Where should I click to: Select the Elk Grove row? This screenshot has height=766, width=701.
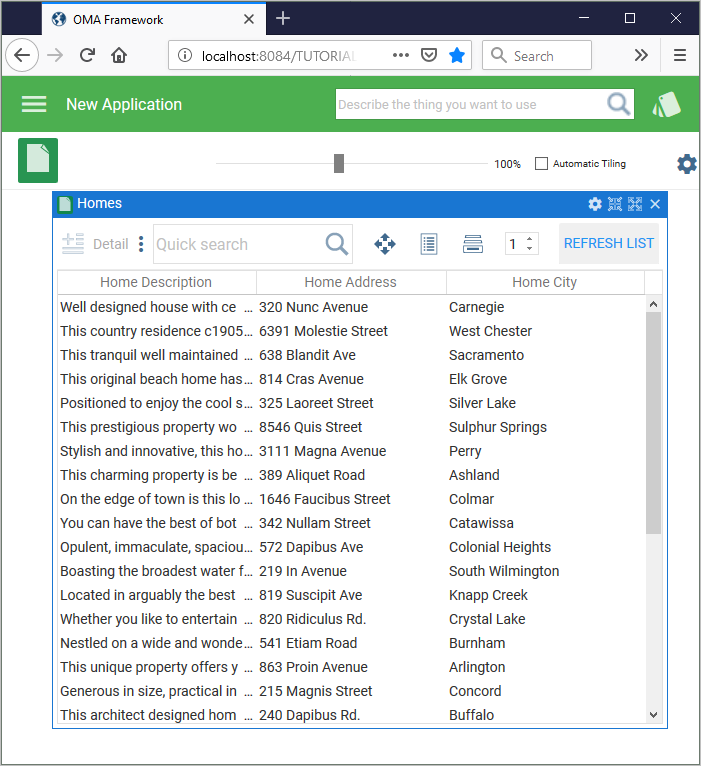point(352,379)
